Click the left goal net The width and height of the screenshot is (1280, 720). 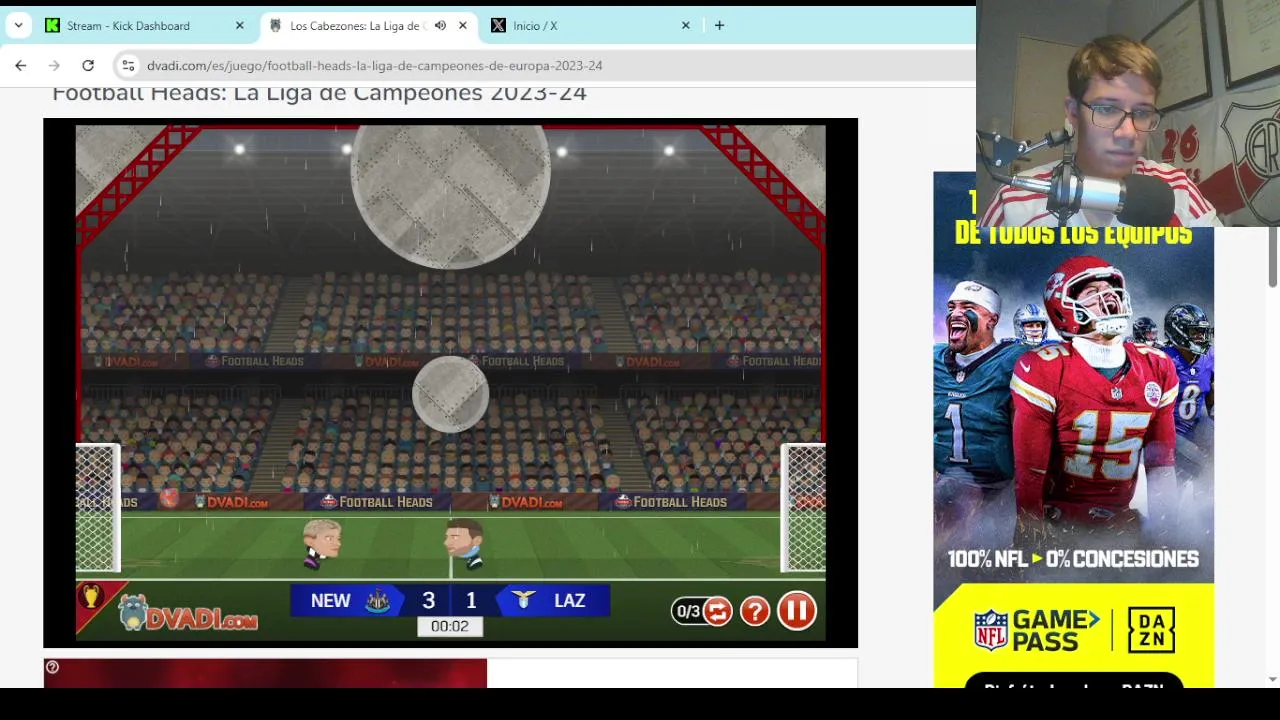(98, 508)
